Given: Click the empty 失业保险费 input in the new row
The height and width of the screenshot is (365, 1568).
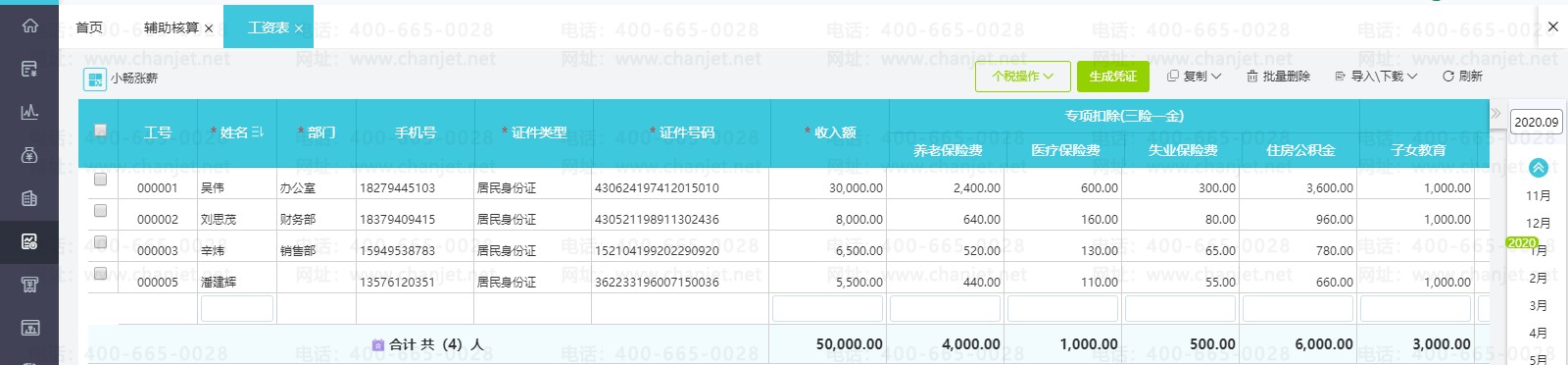Looking at the screenshot, I should [1181, 308].
